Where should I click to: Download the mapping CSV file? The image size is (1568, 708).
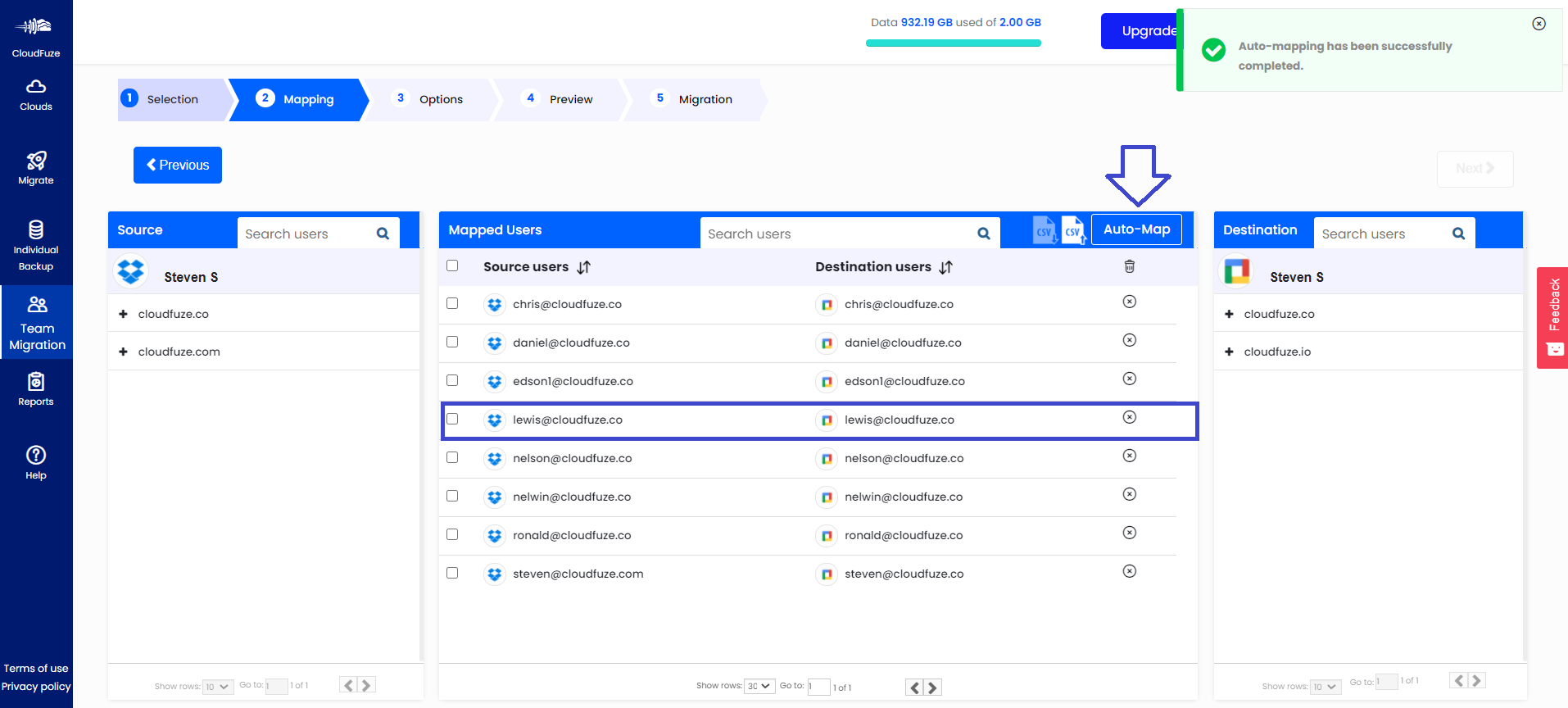[1045, 230]
